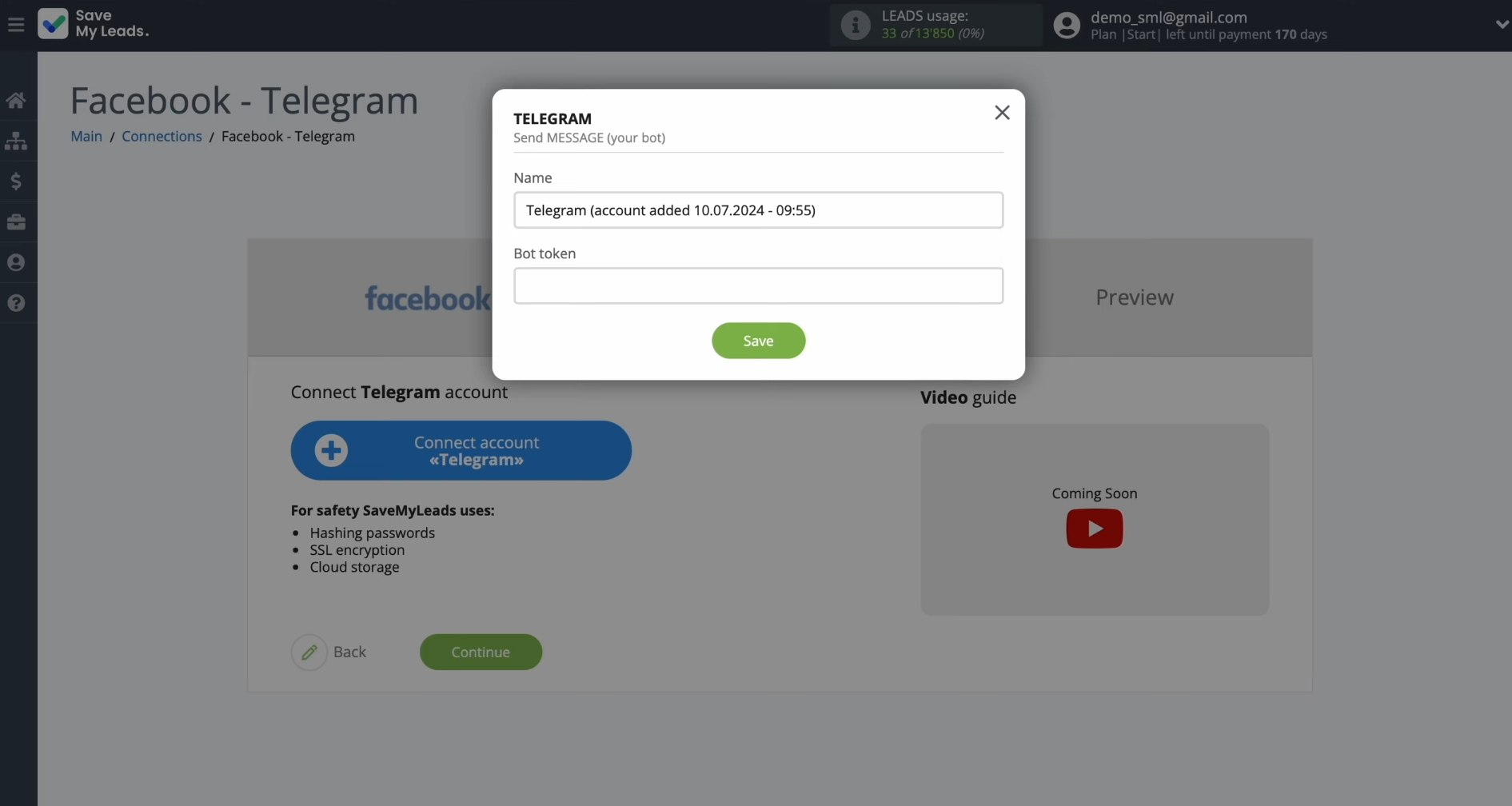
Task: Click the Save button
Action: [758, 341]
